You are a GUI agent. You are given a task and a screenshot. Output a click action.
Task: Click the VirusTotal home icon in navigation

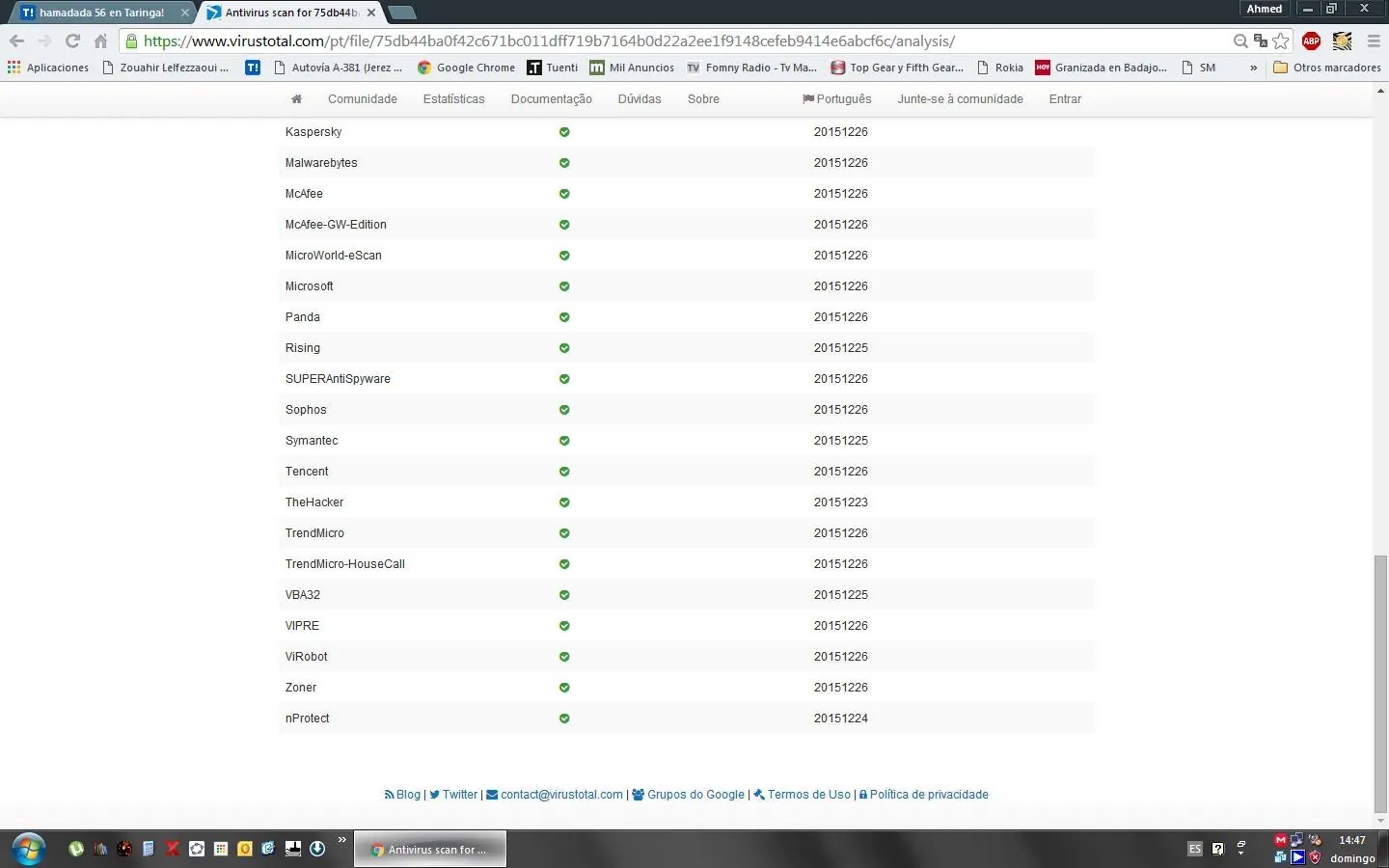point(296,99)
